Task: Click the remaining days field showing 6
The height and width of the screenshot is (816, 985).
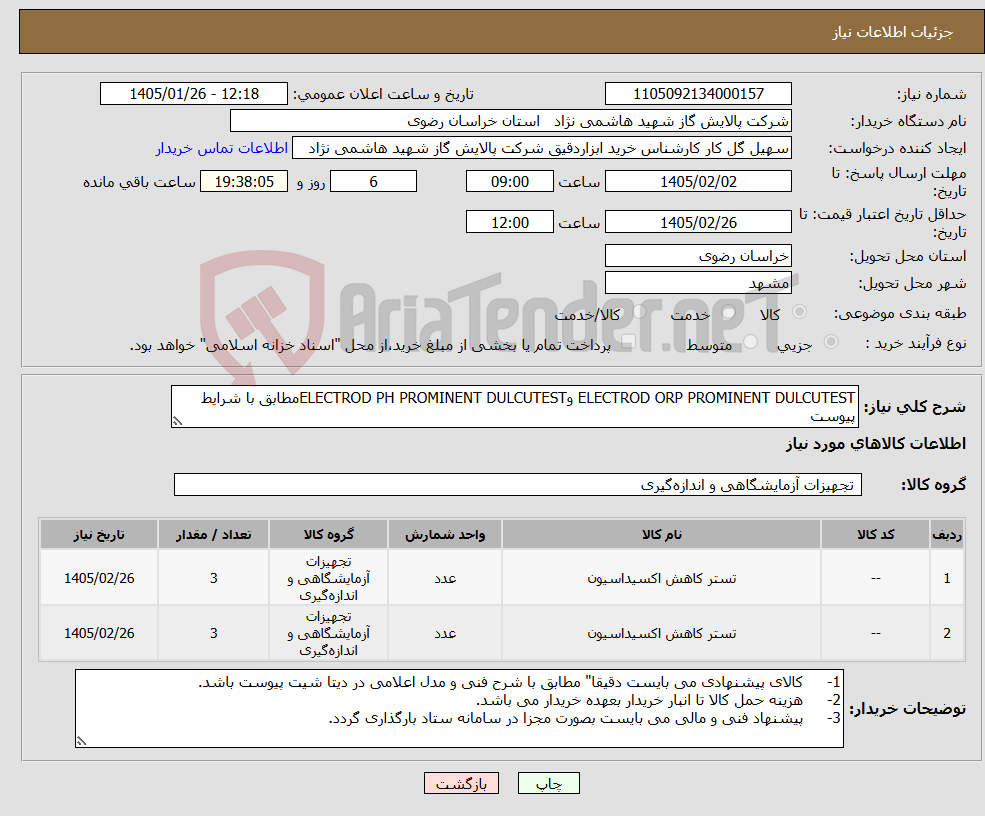Action: [373, 182]
